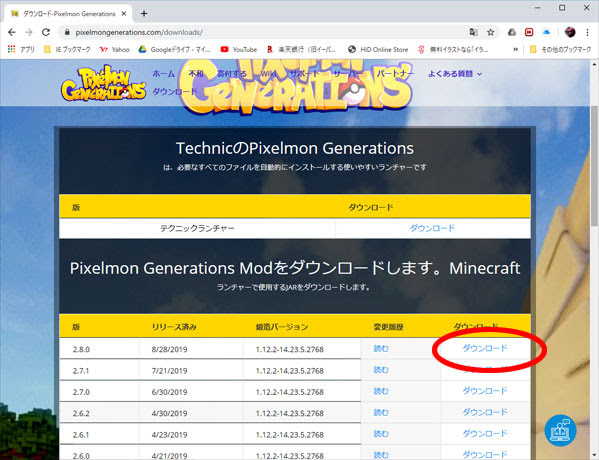Open the サポート navigation link
The image size is (599, 460).
(304, 74)
